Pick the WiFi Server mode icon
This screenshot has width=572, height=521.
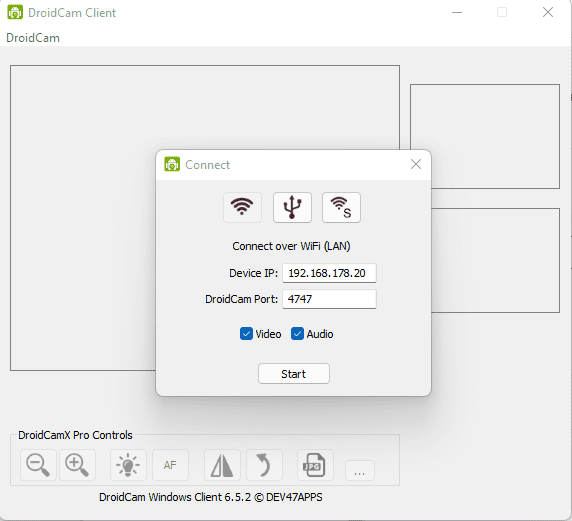pos(341,207)
